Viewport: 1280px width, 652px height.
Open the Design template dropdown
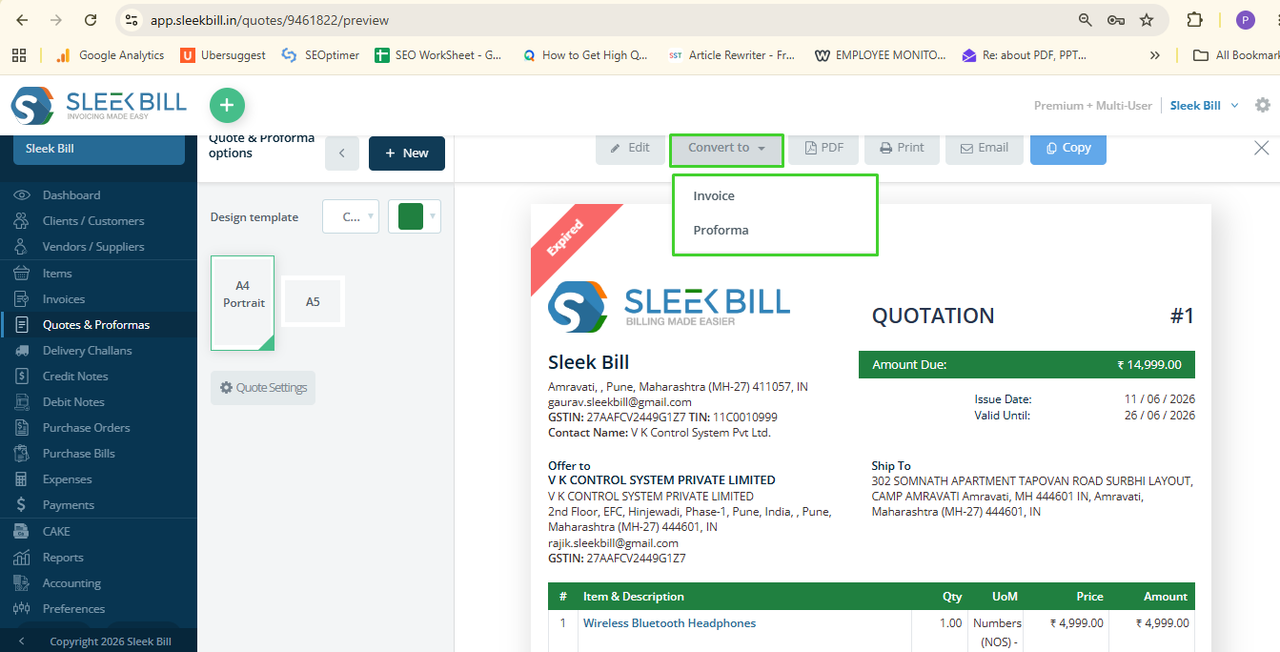pyautogui.click(x=350, y=216)
